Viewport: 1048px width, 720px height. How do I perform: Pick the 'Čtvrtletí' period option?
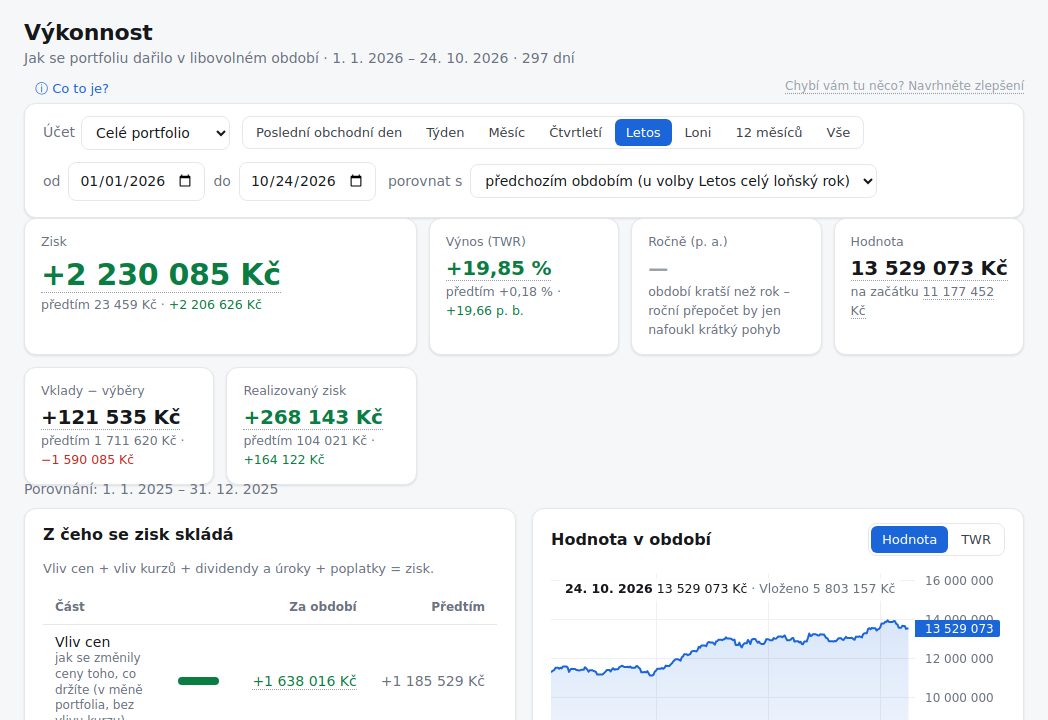coord(575,132)
